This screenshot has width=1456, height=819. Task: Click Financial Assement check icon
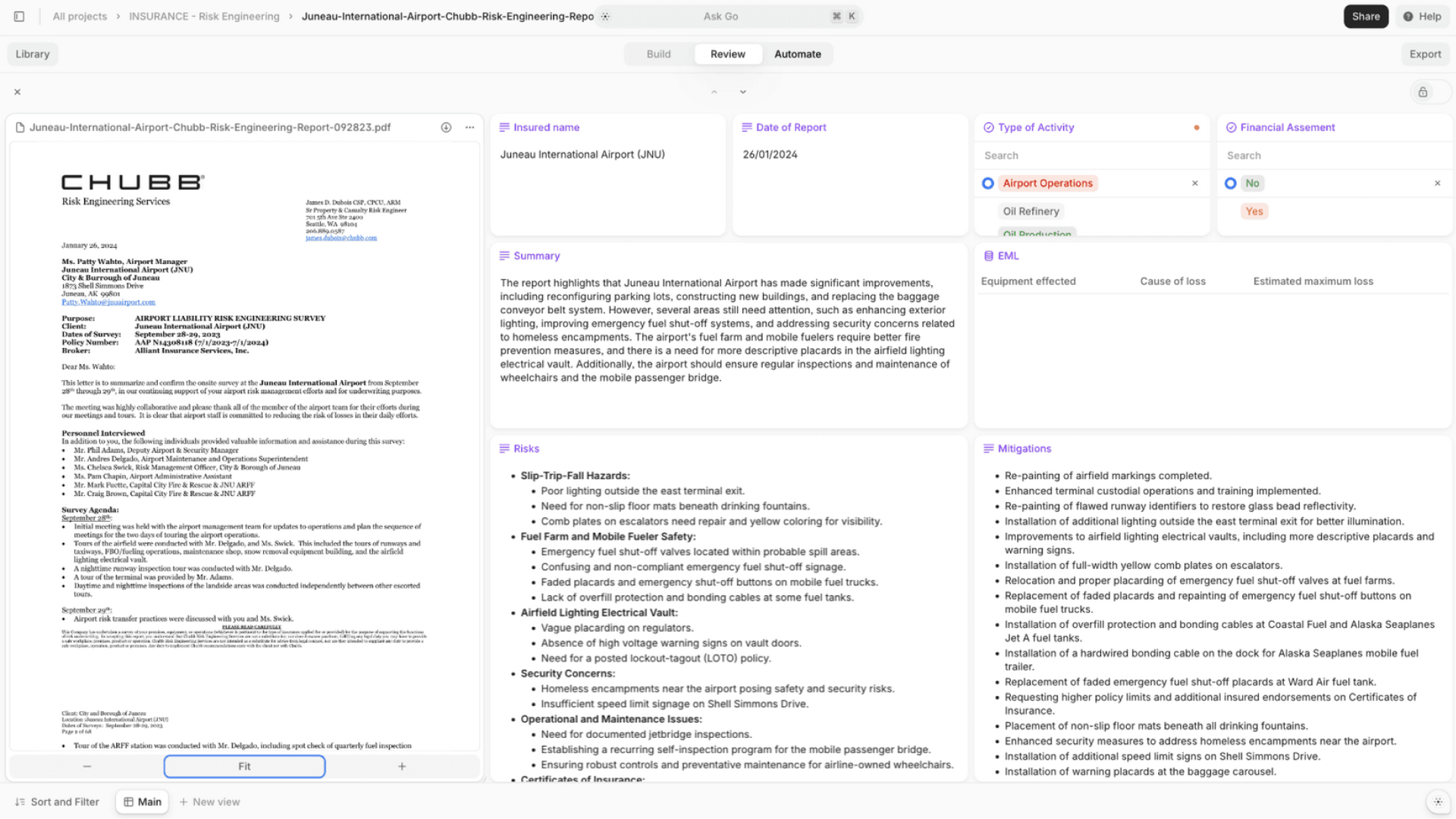pos(1232,127)
